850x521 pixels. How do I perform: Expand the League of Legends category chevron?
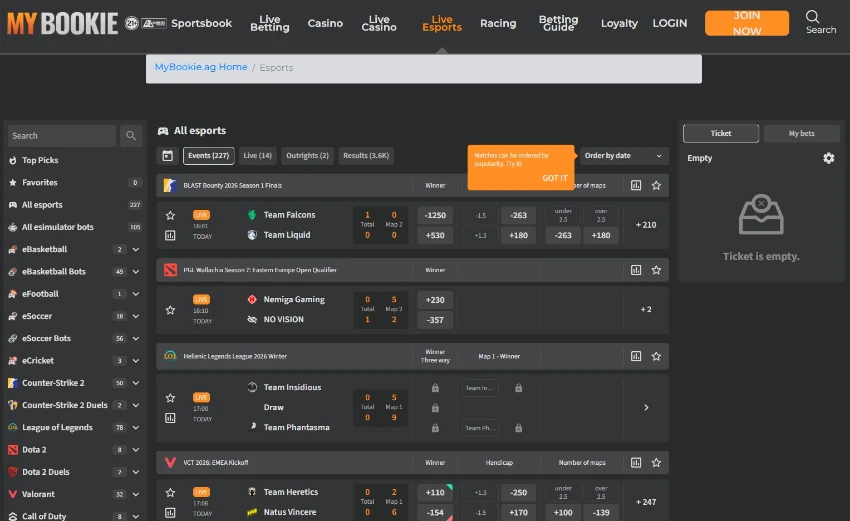point(136,427)
